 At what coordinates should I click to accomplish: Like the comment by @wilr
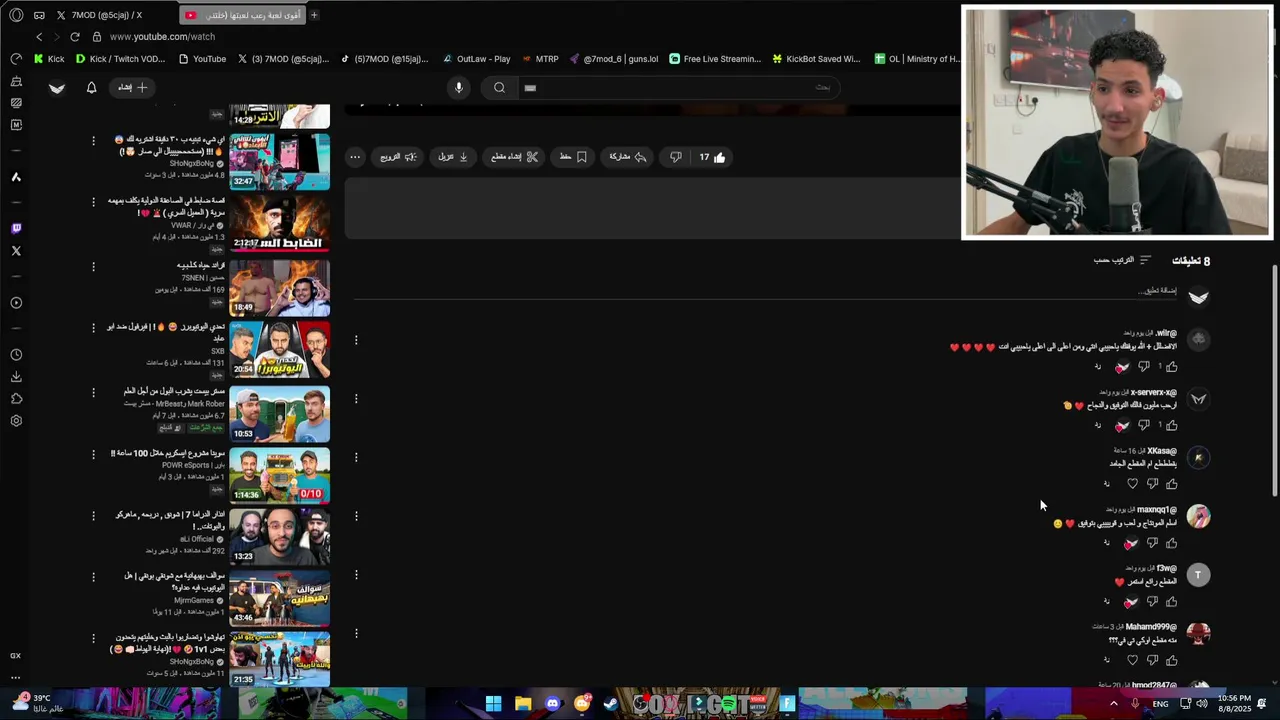[x=1171, y=367]
